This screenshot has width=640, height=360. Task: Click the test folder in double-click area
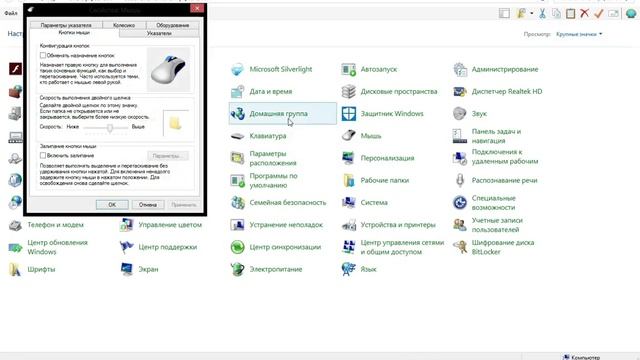pyautogui.click(x=176, y=123)
